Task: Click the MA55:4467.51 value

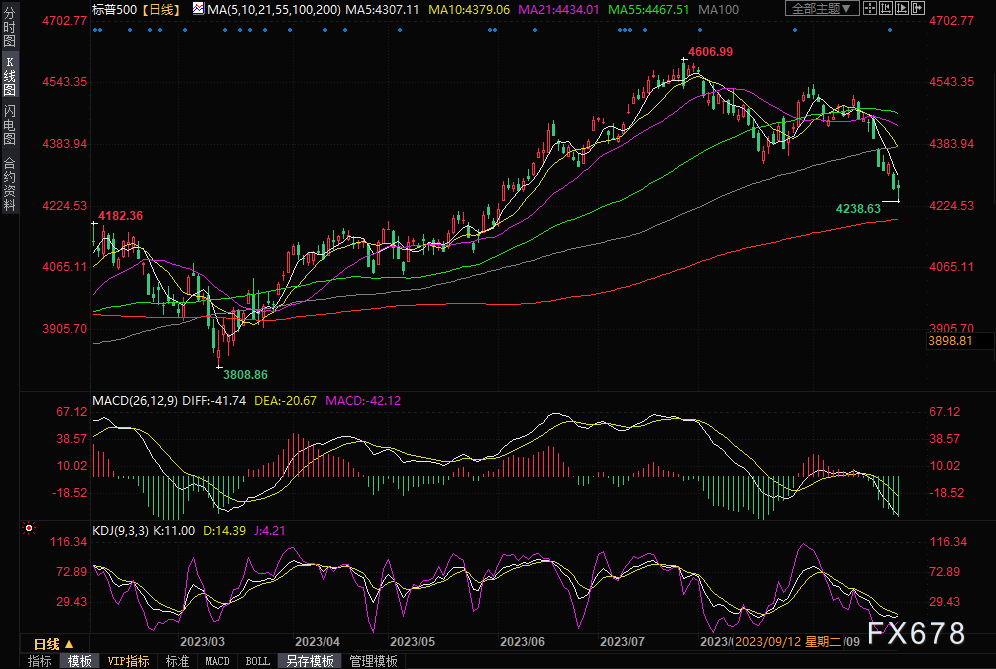Action: (x=649, y=10)
